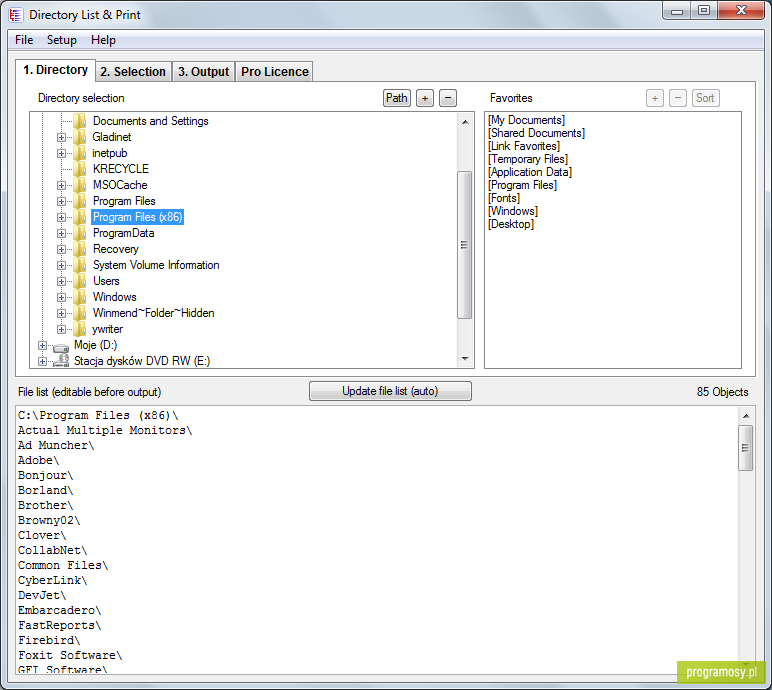Open the Setup menu
The image size is (772, 690).
(x=62, y=40)
